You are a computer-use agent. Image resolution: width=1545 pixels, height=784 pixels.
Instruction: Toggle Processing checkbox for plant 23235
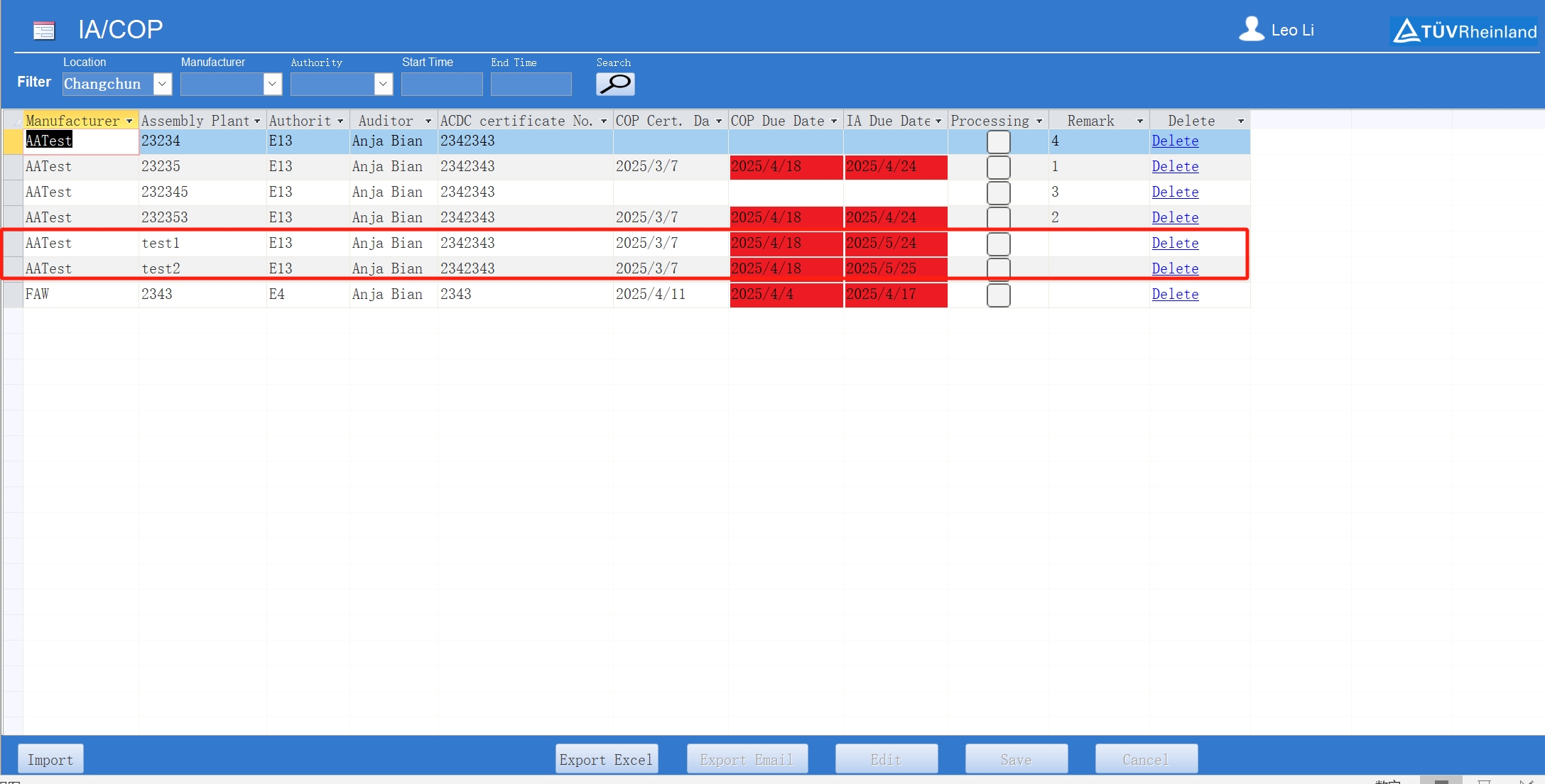[x=998, y=167]
